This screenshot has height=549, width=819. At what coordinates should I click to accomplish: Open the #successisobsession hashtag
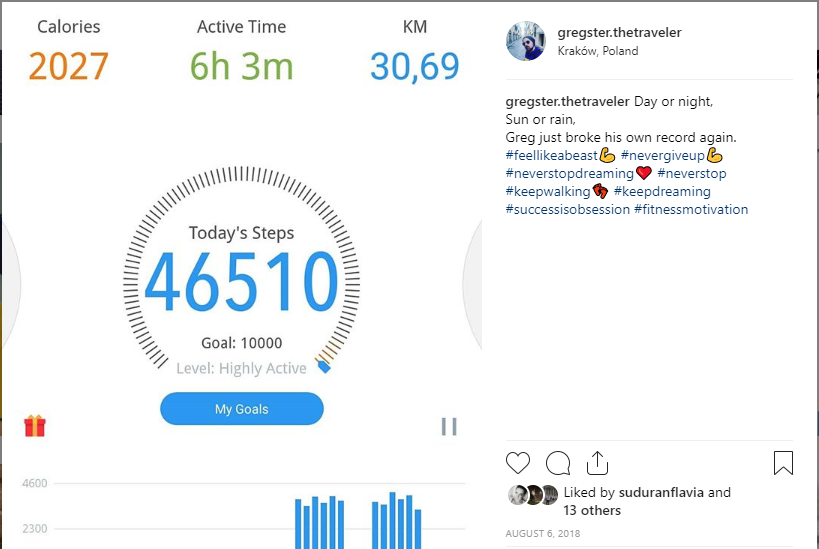click(x=568, y=209)
